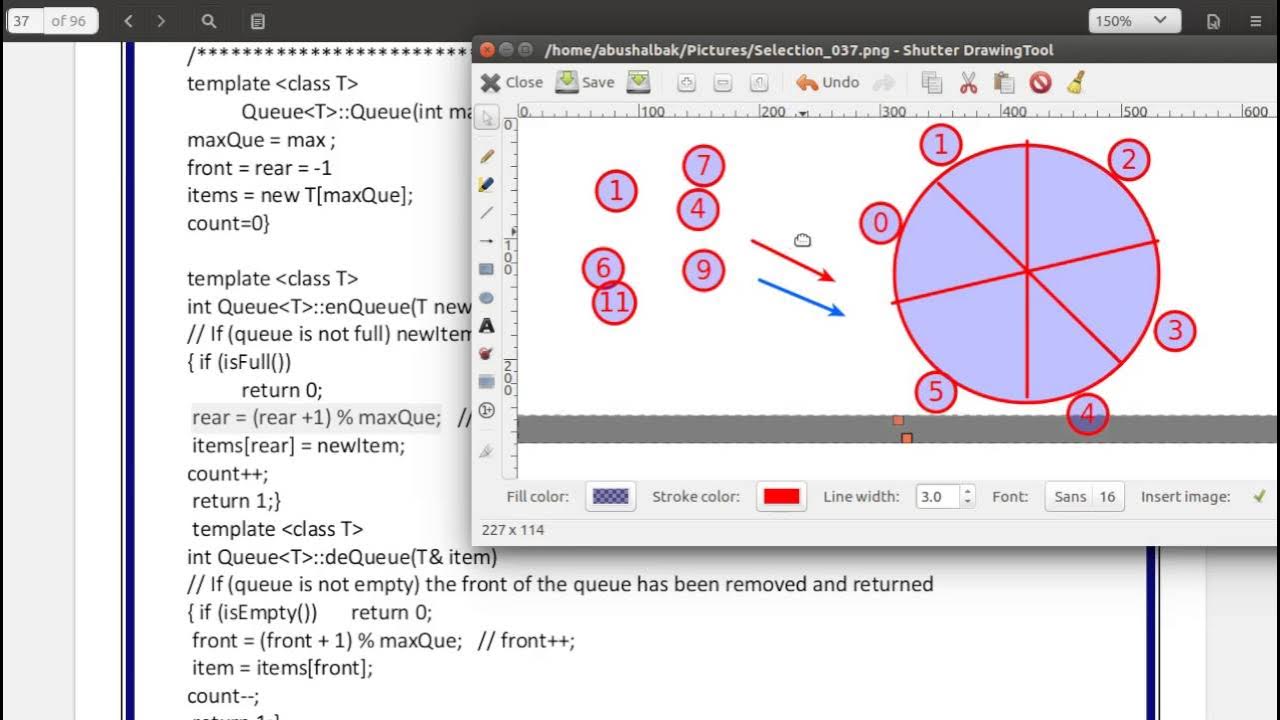Select the pointer selection tool in Shutter
Screen dimensions: 1280x720
pos(487,118)
